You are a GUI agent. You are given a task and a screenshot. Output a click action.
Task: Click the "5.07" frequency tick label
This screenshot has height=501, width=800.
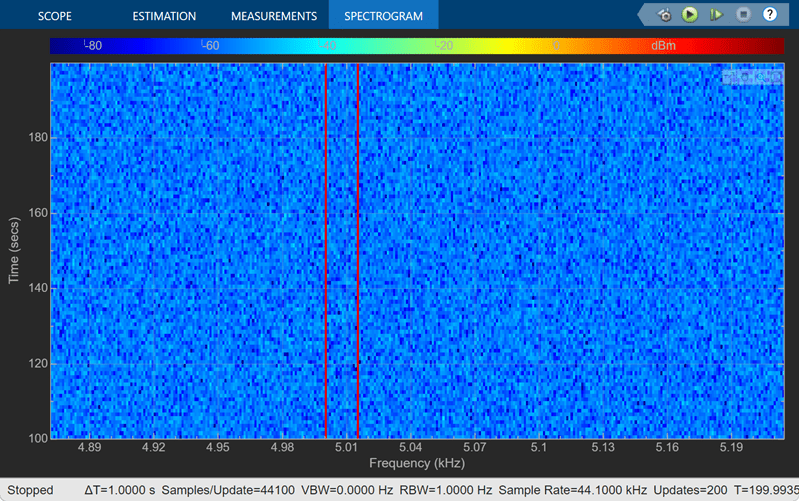click(474, 447)
